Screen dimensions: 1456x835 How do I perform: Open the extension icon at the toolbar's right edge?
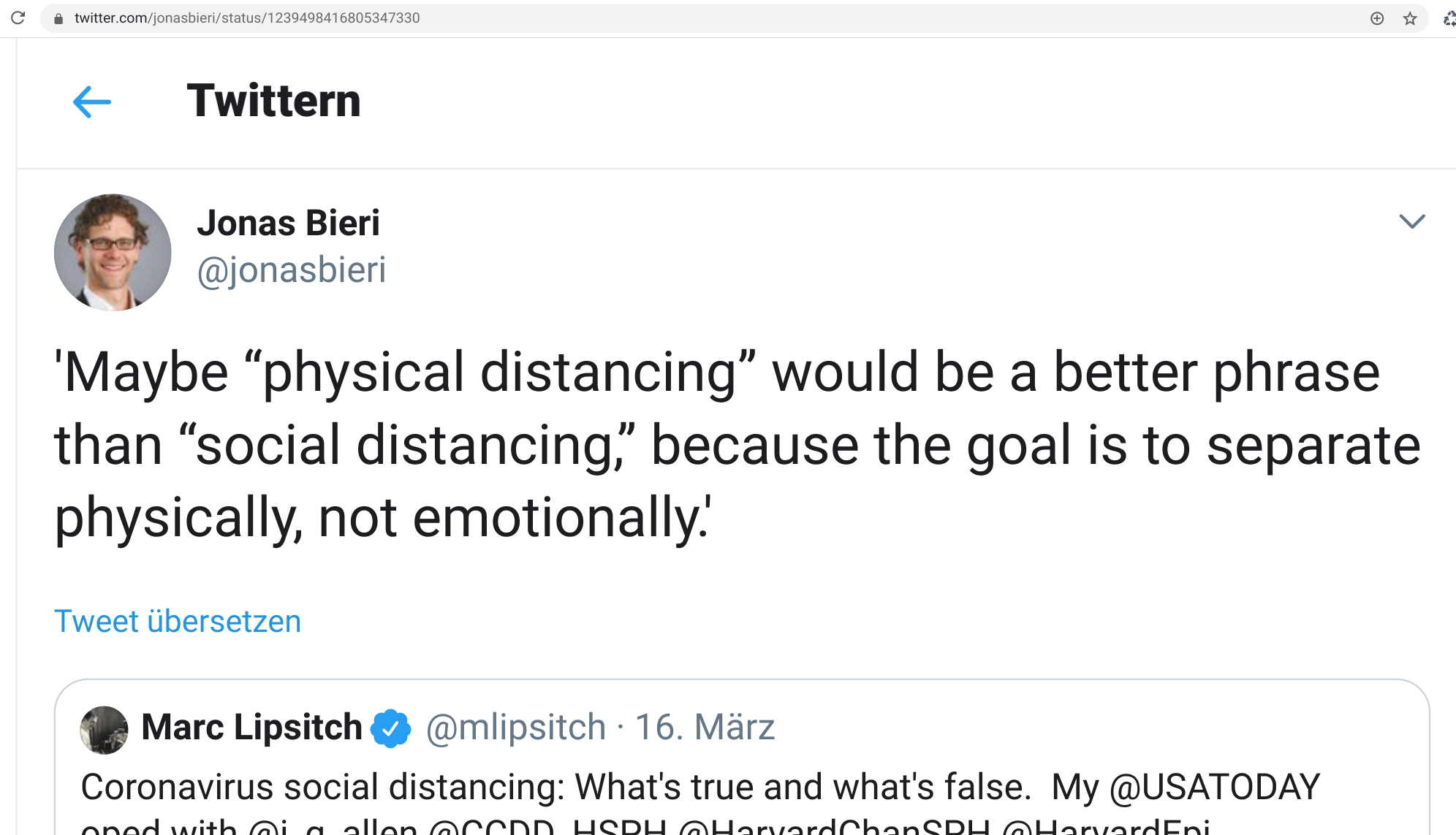click(1449, 18)
